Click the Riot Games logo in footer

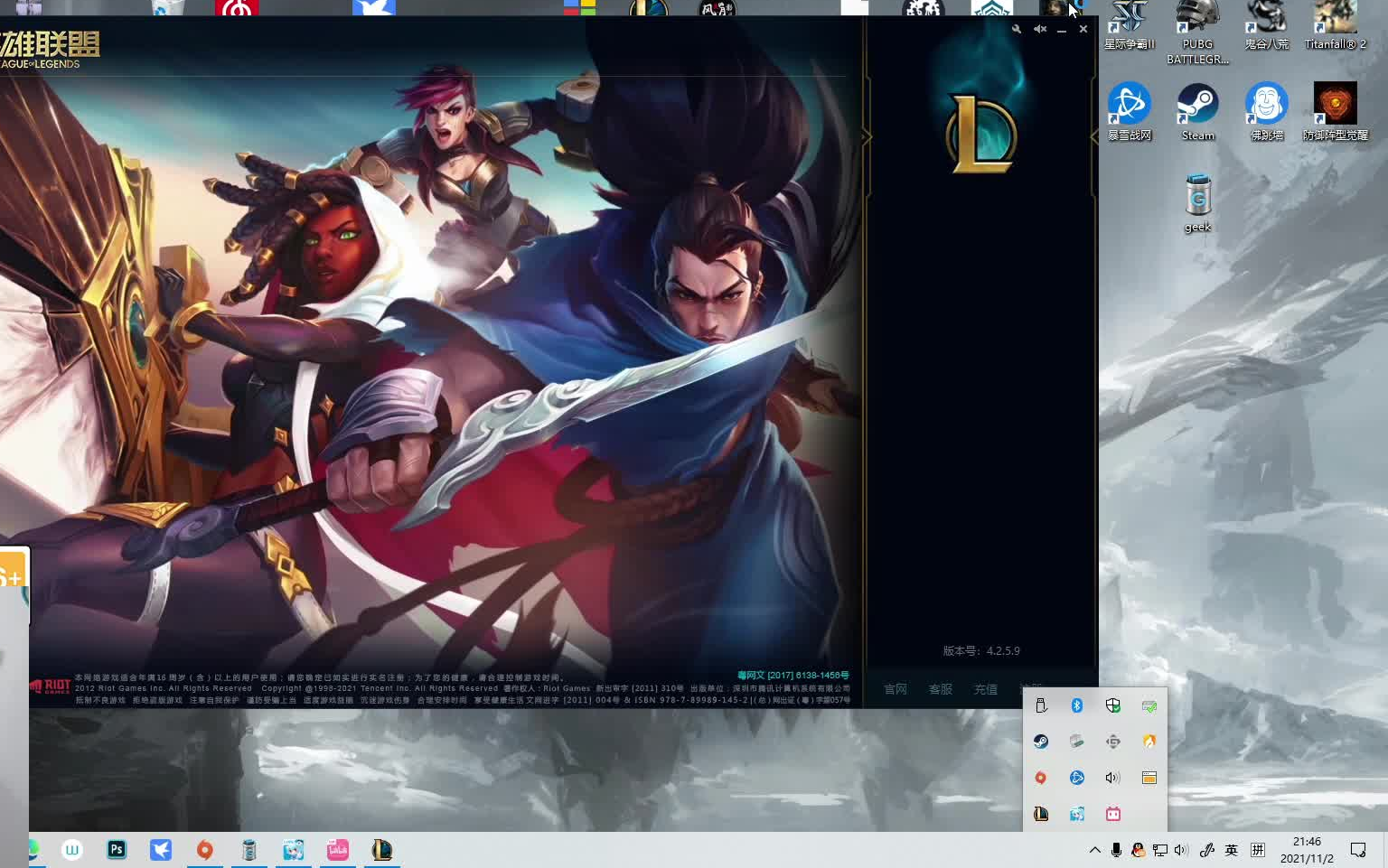[50, 687]
